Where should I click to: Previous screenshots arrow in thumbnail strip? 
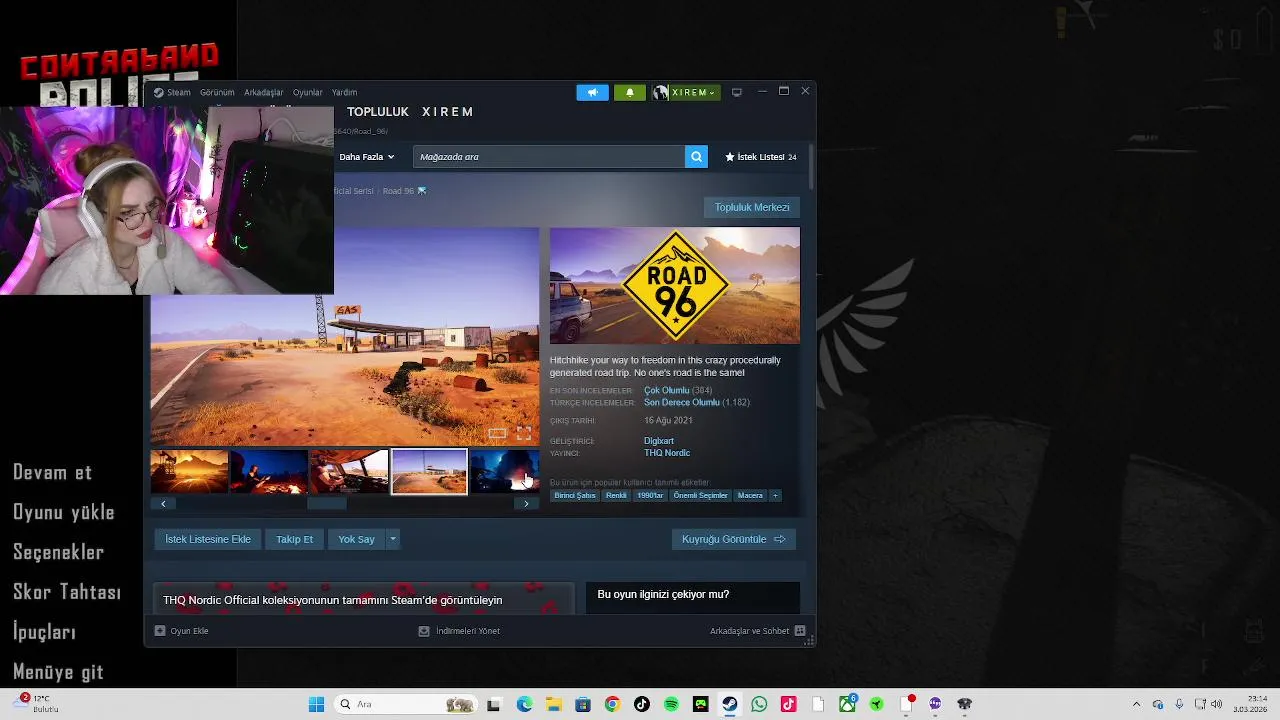[163, 504]
